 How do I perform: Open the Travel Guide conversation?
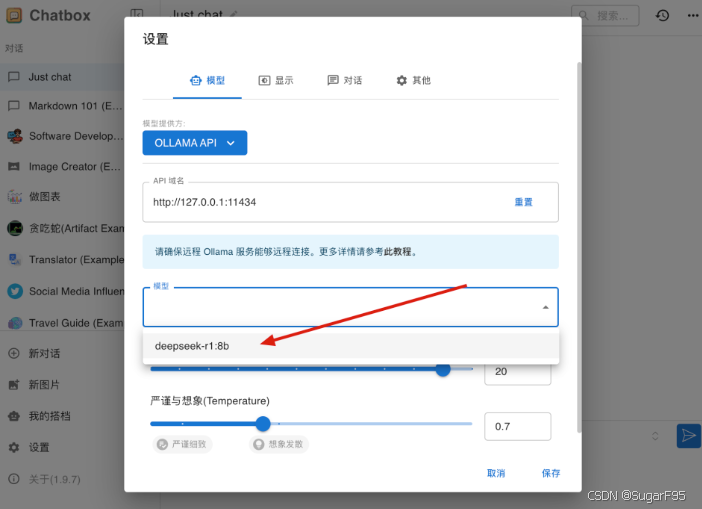pos(62,323)
